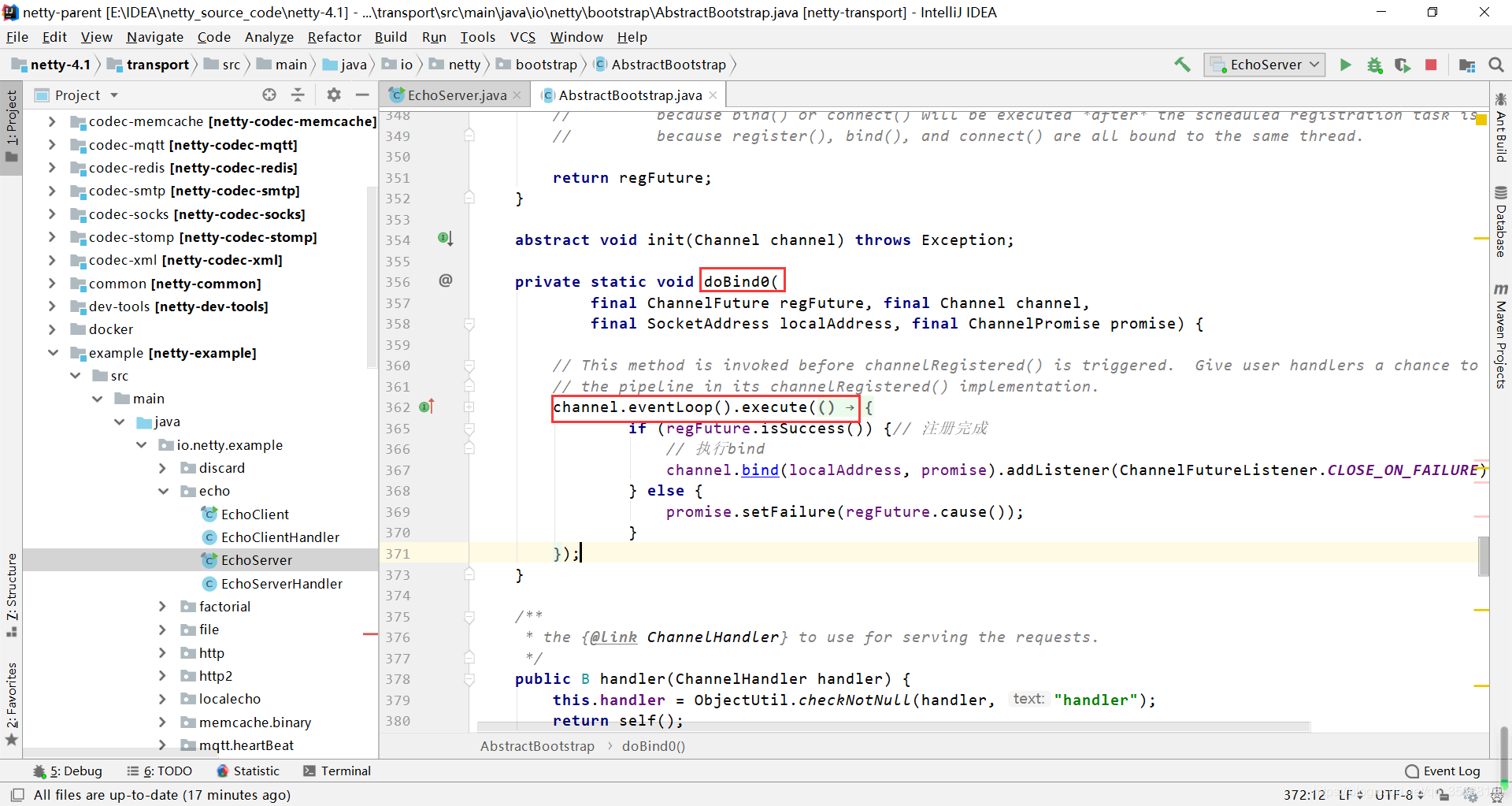Select the docker folder
This screenshot has width=1512, height=806.
(x=110, y=329)
